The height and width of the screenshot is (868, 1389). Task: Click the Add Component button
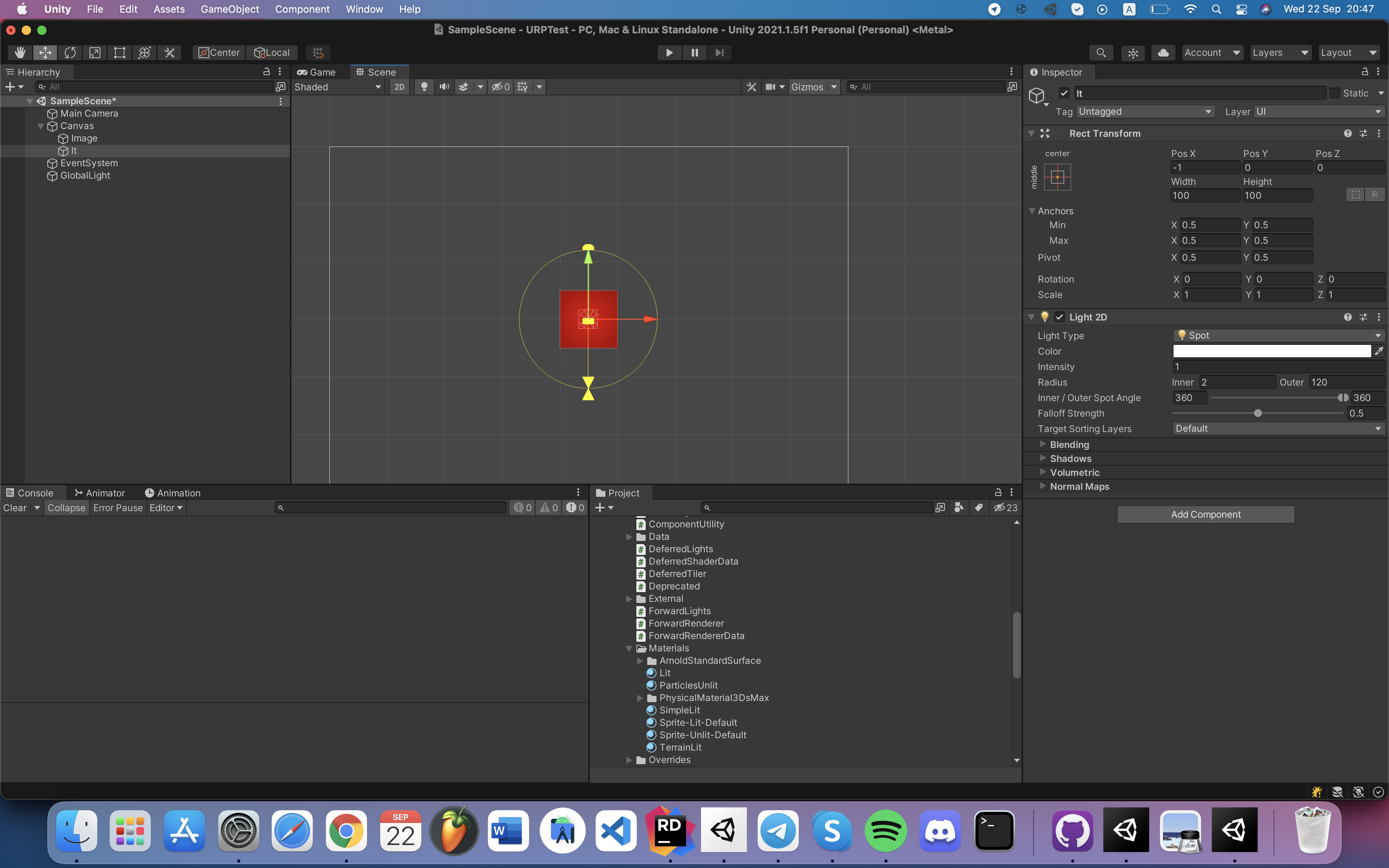(x=1205, y=514)
